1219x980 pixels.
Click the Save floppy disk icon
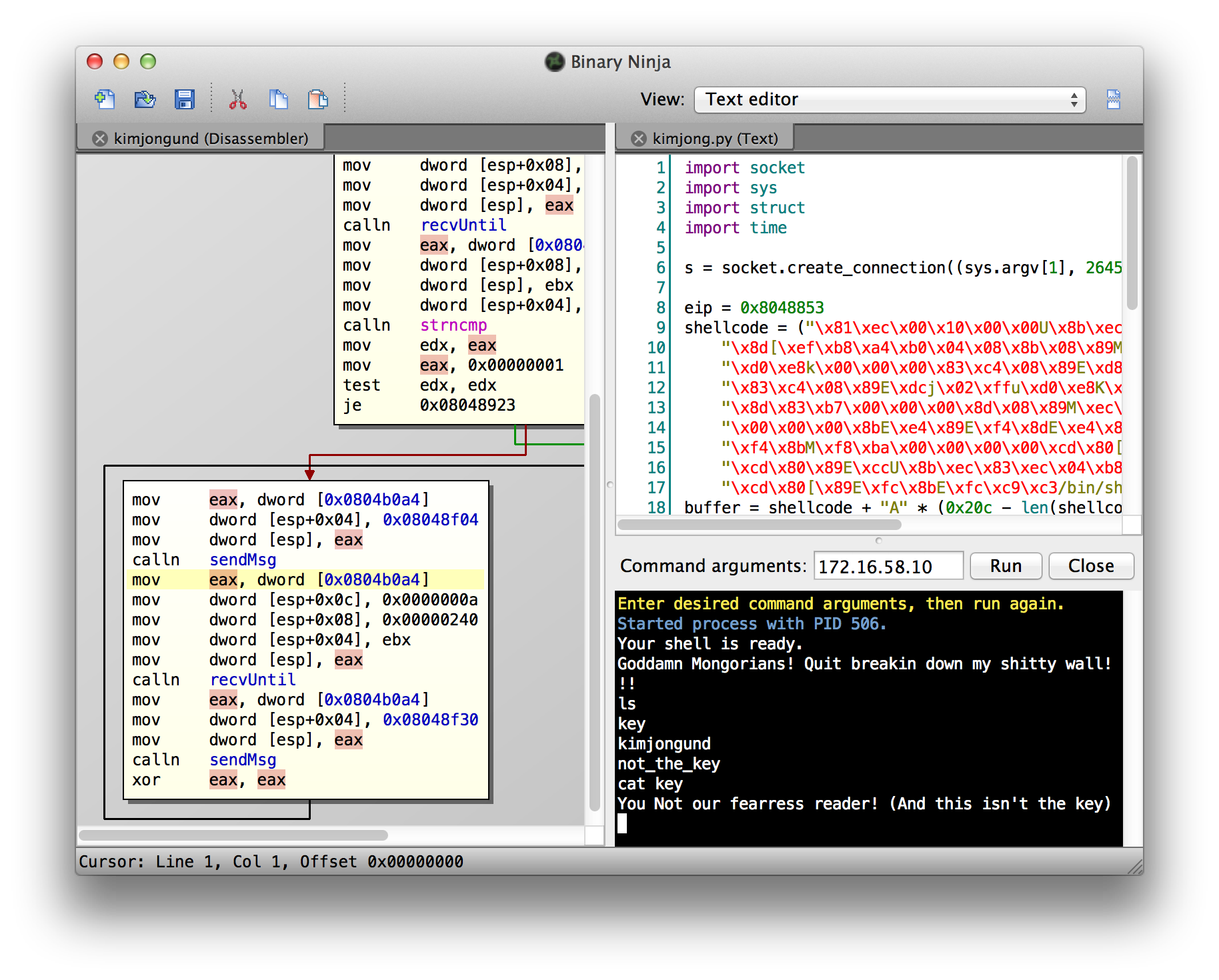185,99
